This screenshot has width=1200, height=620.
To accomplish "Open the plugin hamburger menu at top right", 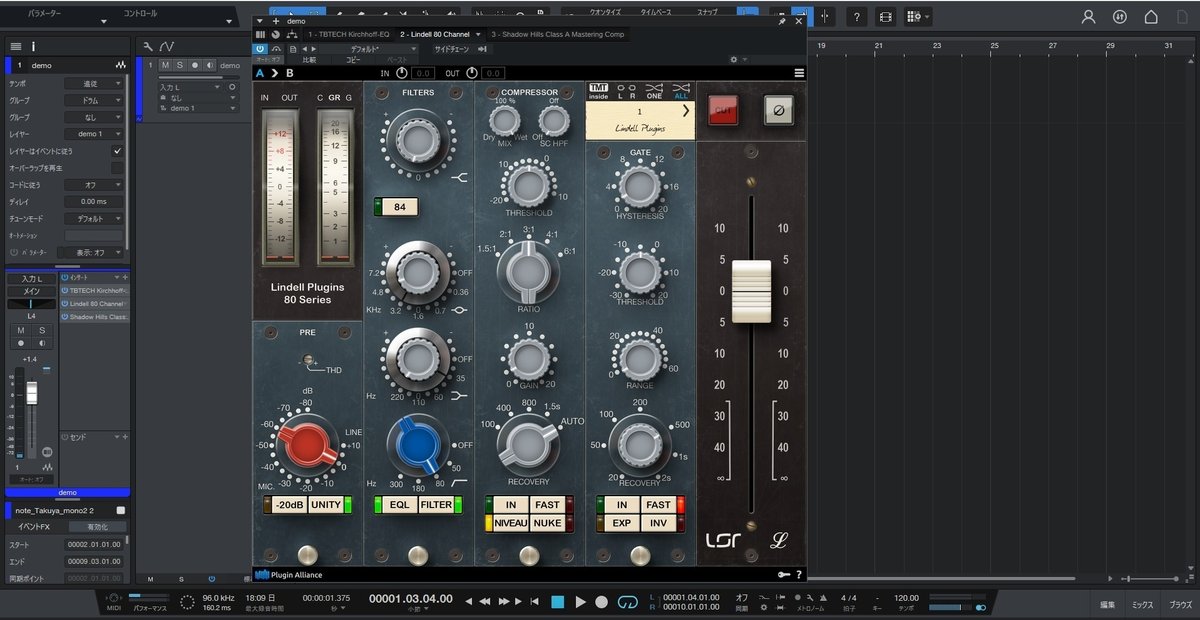I will coord(798,72).
